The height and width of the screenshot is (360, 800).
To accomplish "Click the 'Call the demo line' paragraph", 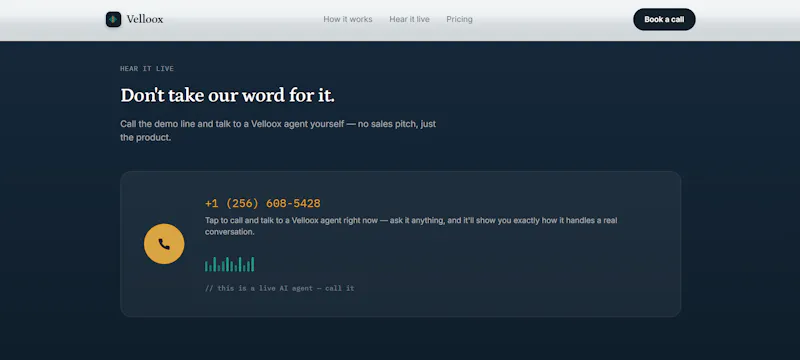I will tap(278, 131).
